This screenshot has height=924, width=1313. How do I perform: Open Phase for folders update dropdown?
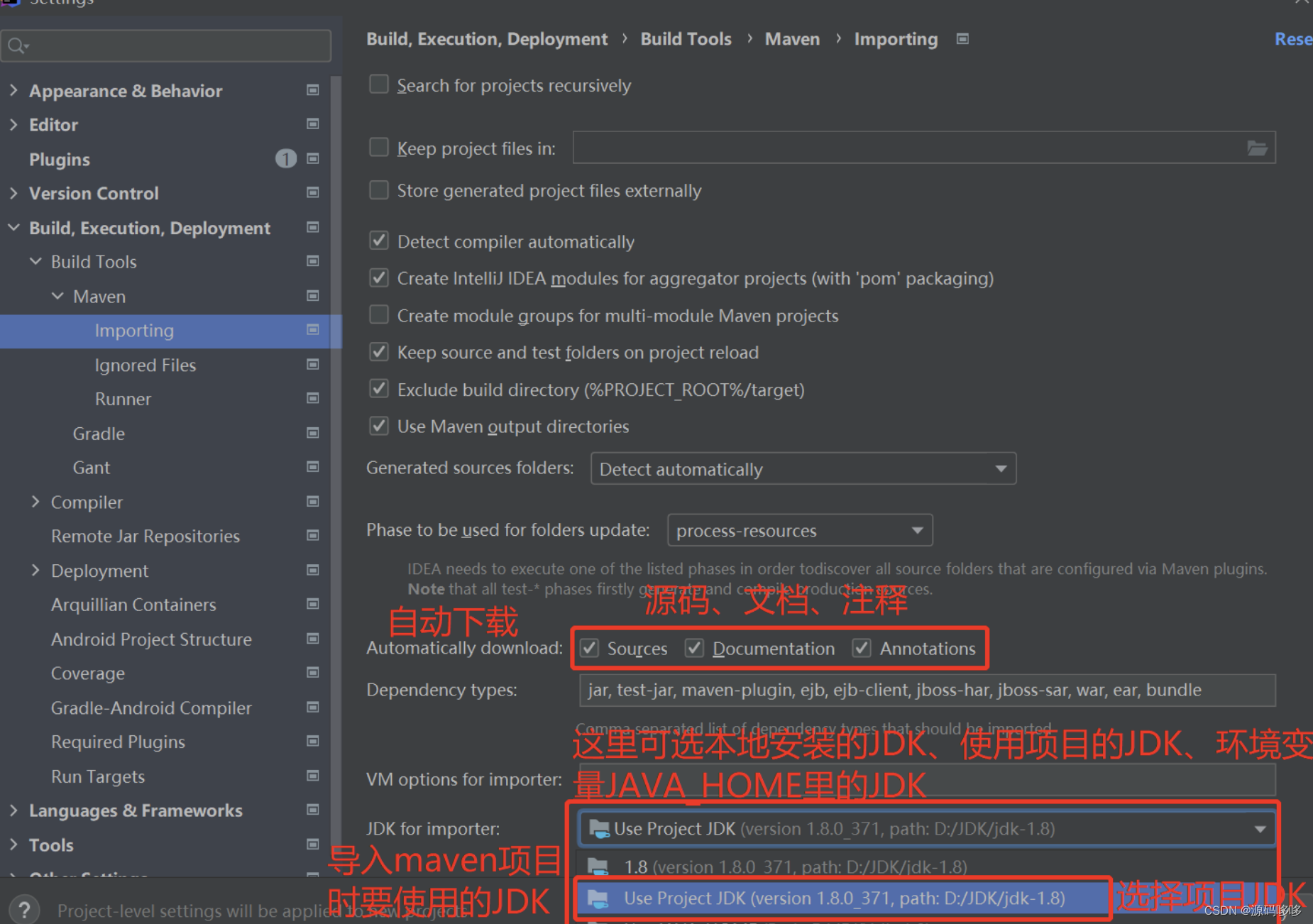tap(800, 531)
